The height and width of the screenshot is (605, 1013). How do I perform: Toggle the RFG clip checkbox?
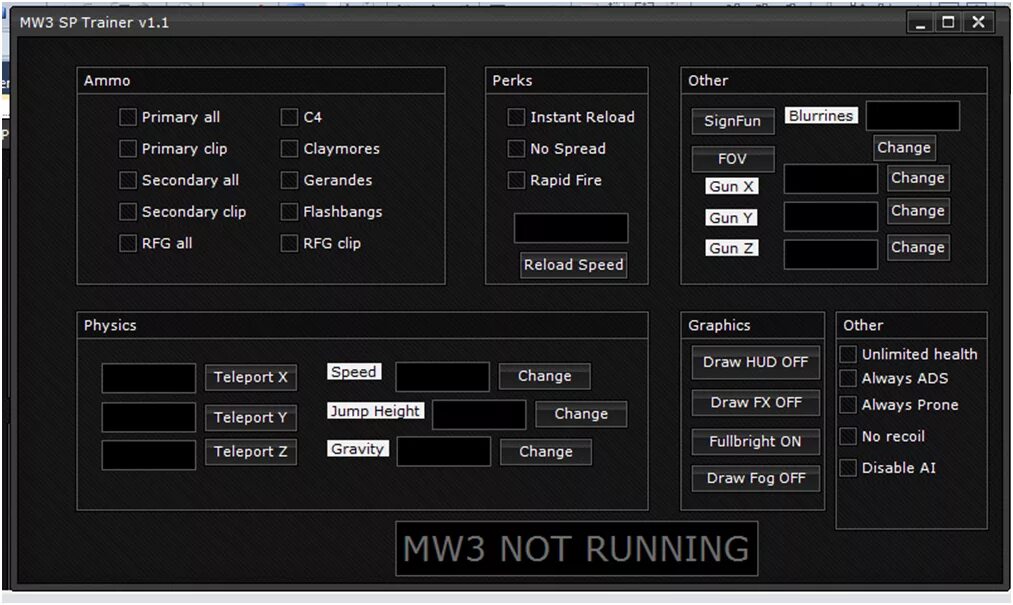click(x=289, y=243)
